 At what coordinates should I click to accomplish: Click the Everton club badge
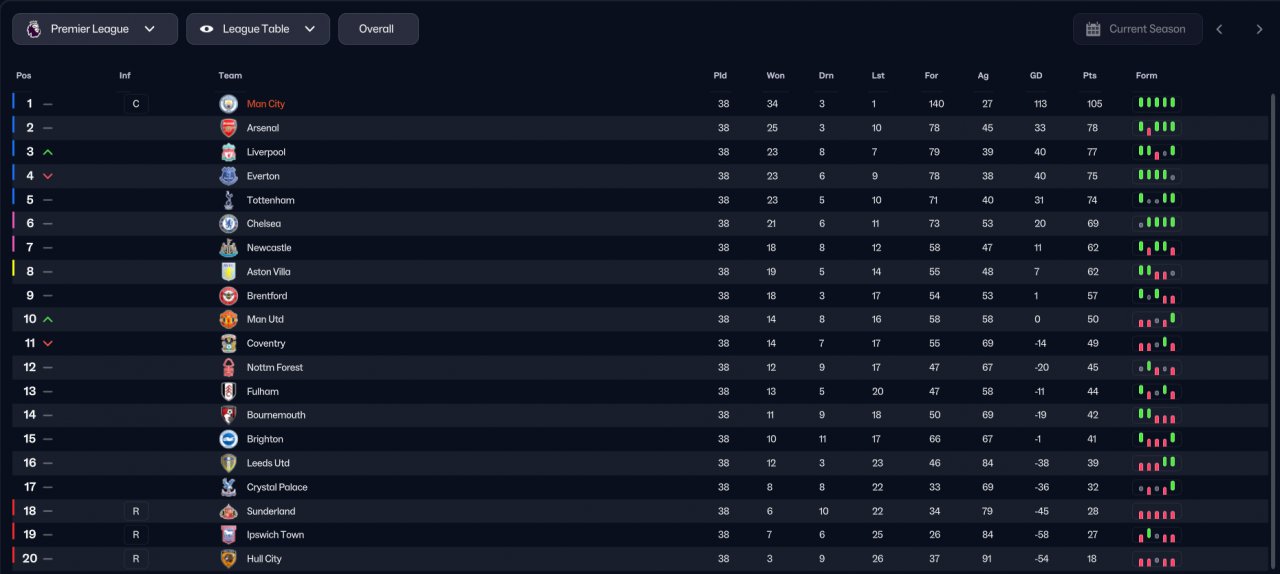coord(229,176)
